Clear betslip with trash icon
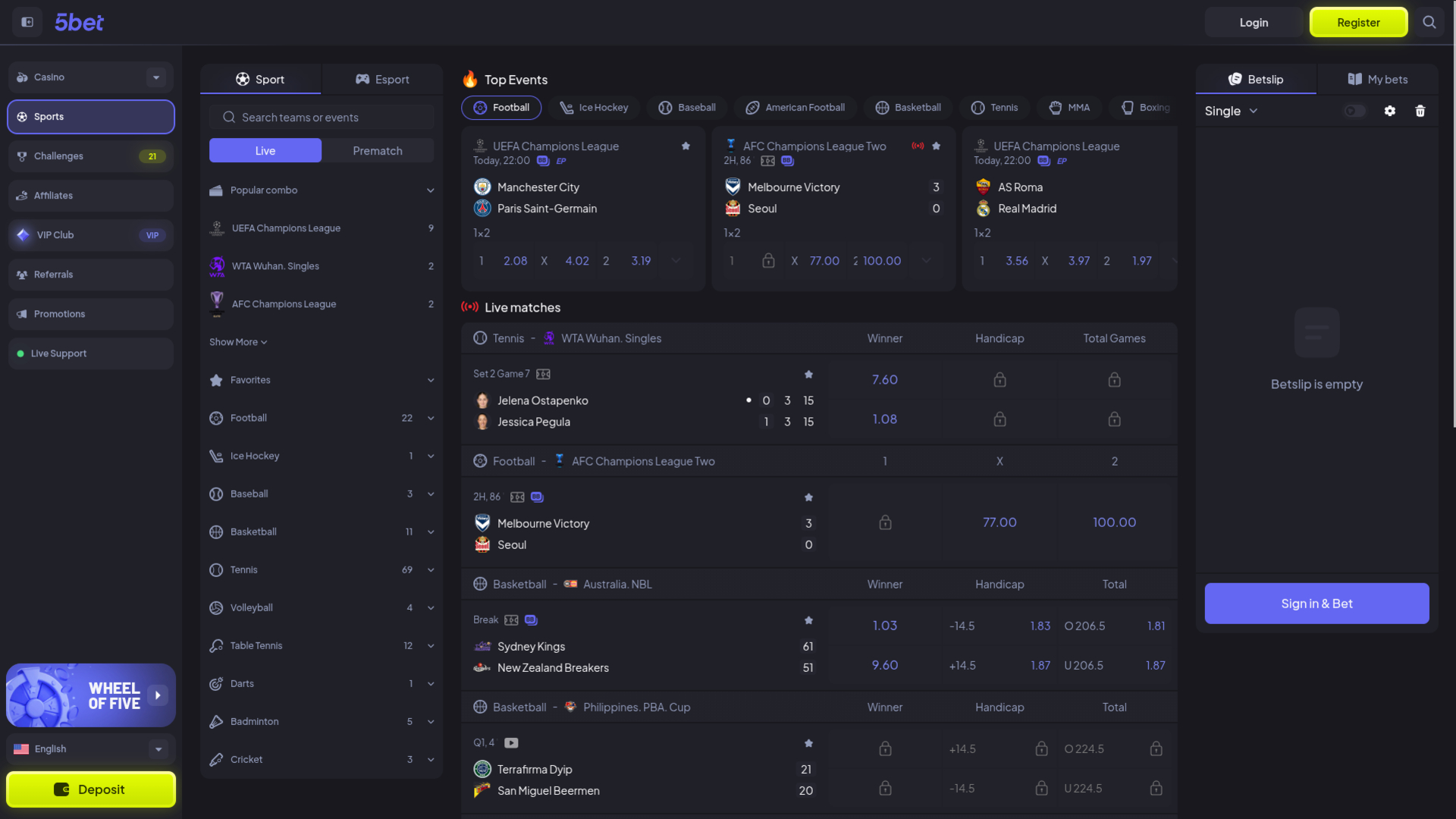 1420,111
